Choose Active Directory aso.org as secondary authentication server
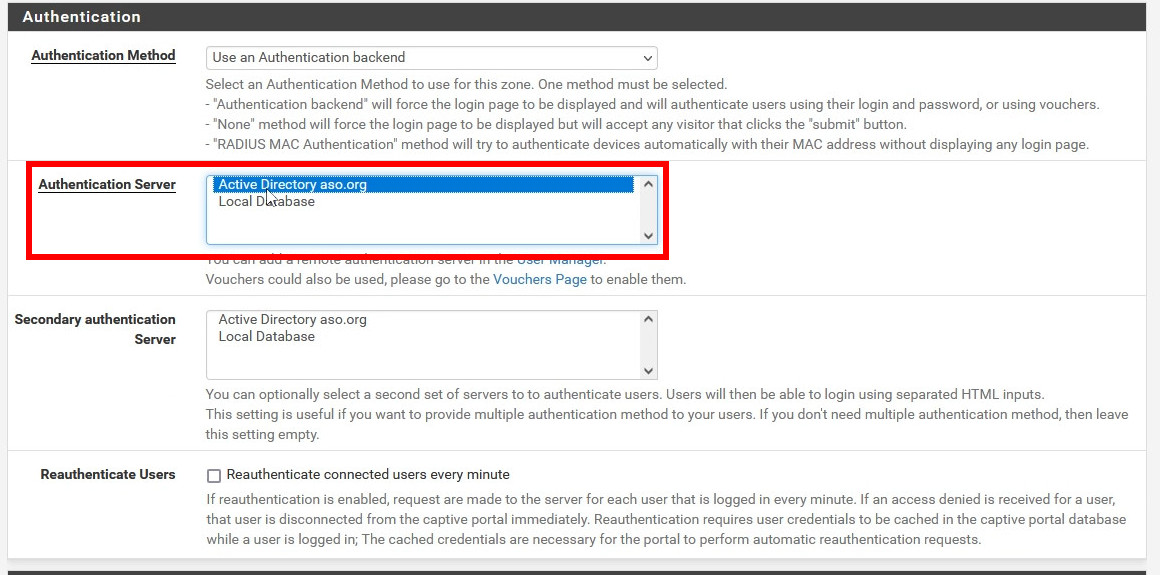 click(x=292, y=320)
